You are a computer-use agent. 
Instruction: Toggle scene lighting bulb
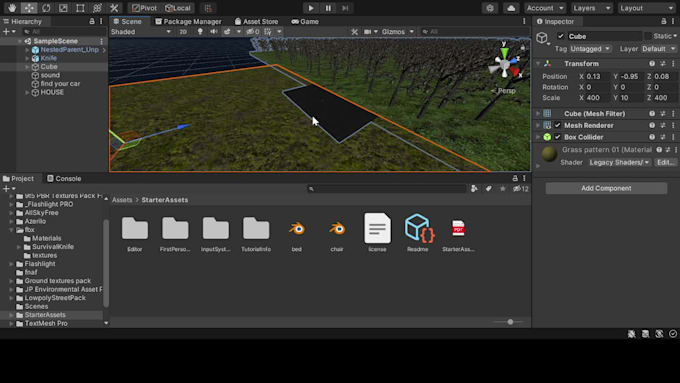click(x=200, y=32)
